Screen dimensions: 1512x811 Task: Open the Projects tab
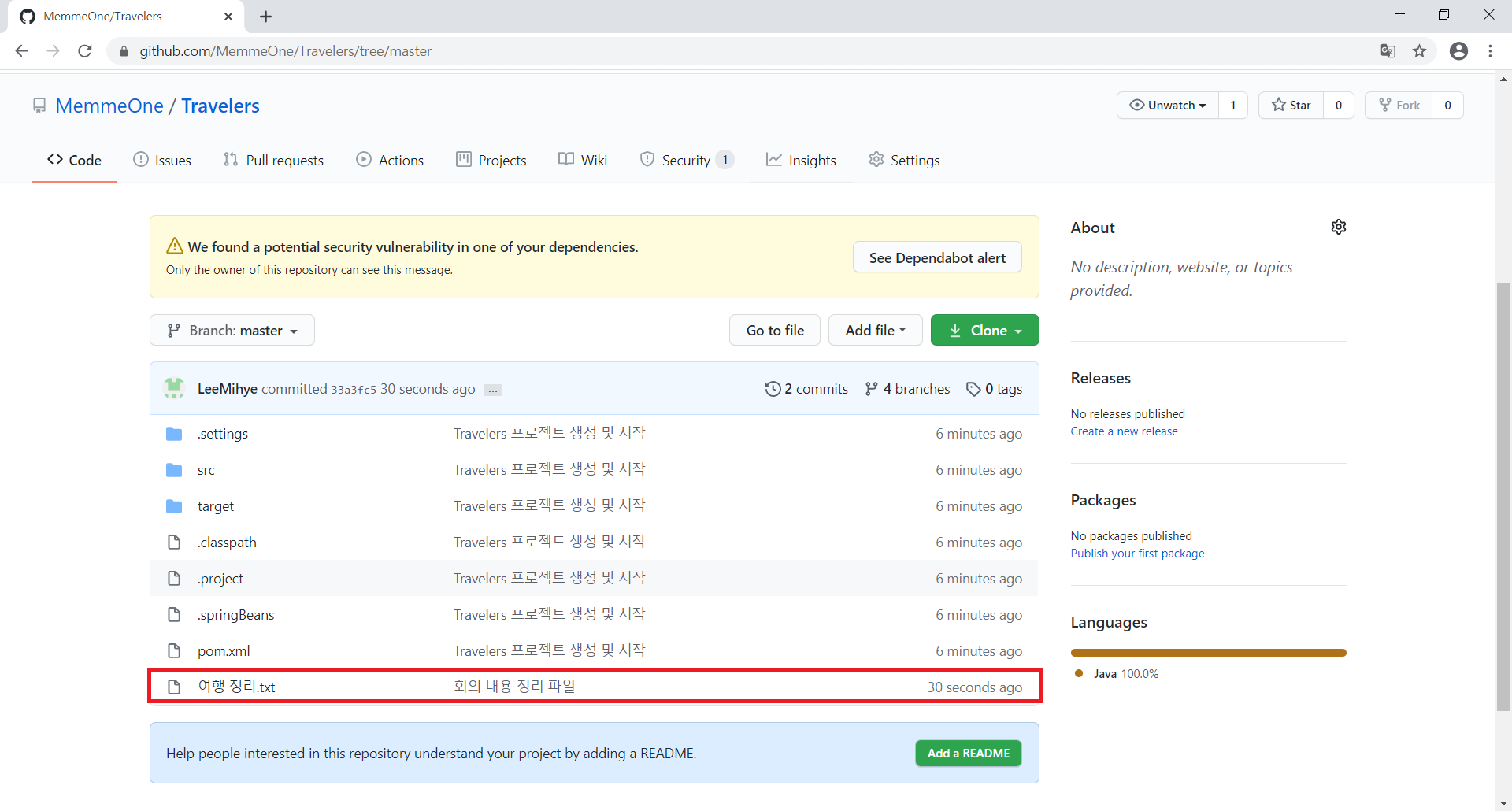coord(491,160)
